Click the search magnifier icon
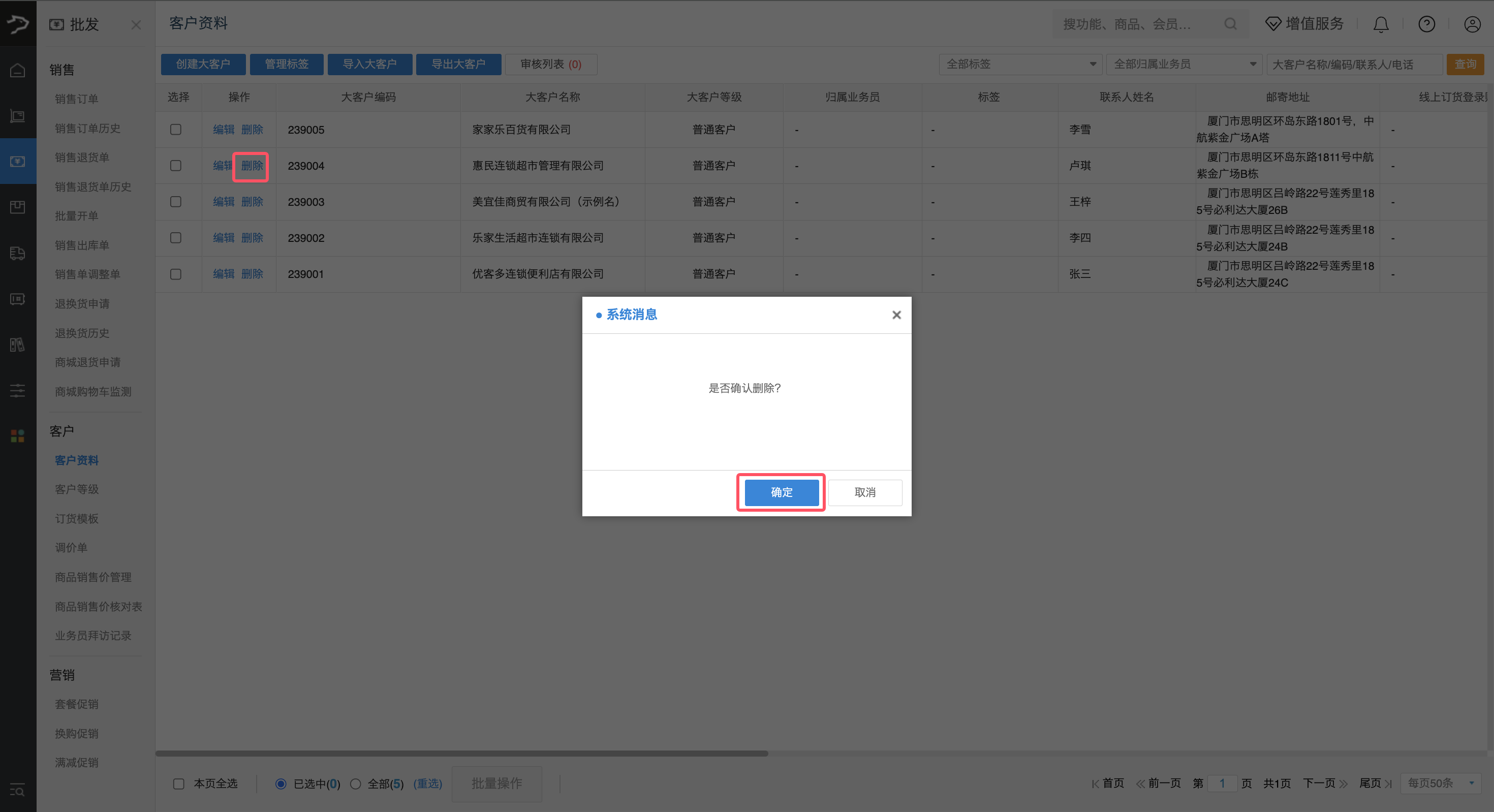 (x=1230, y=24)
